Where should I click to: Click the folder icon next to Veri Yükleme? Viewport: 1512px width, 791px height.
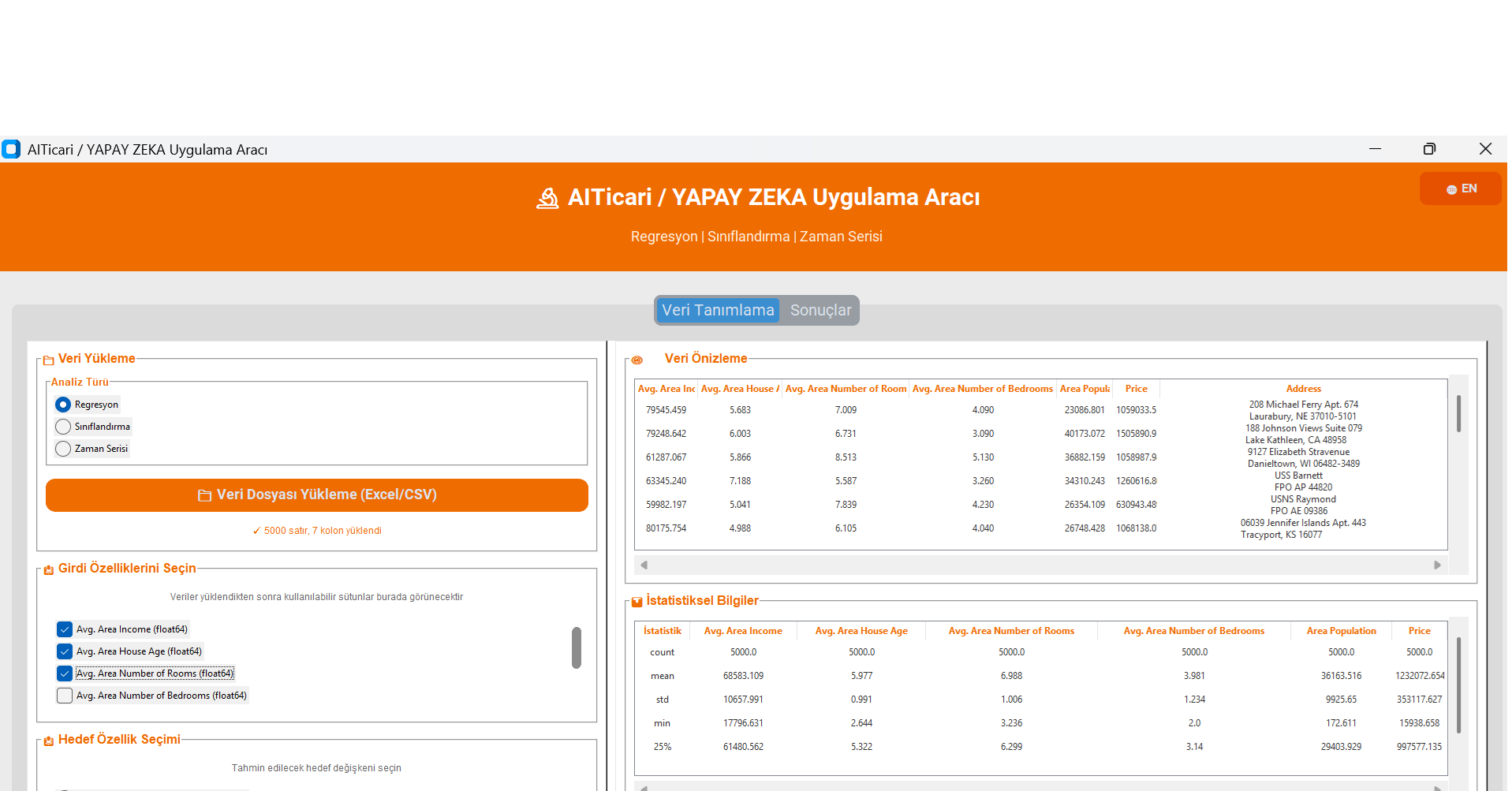point(49,360)
